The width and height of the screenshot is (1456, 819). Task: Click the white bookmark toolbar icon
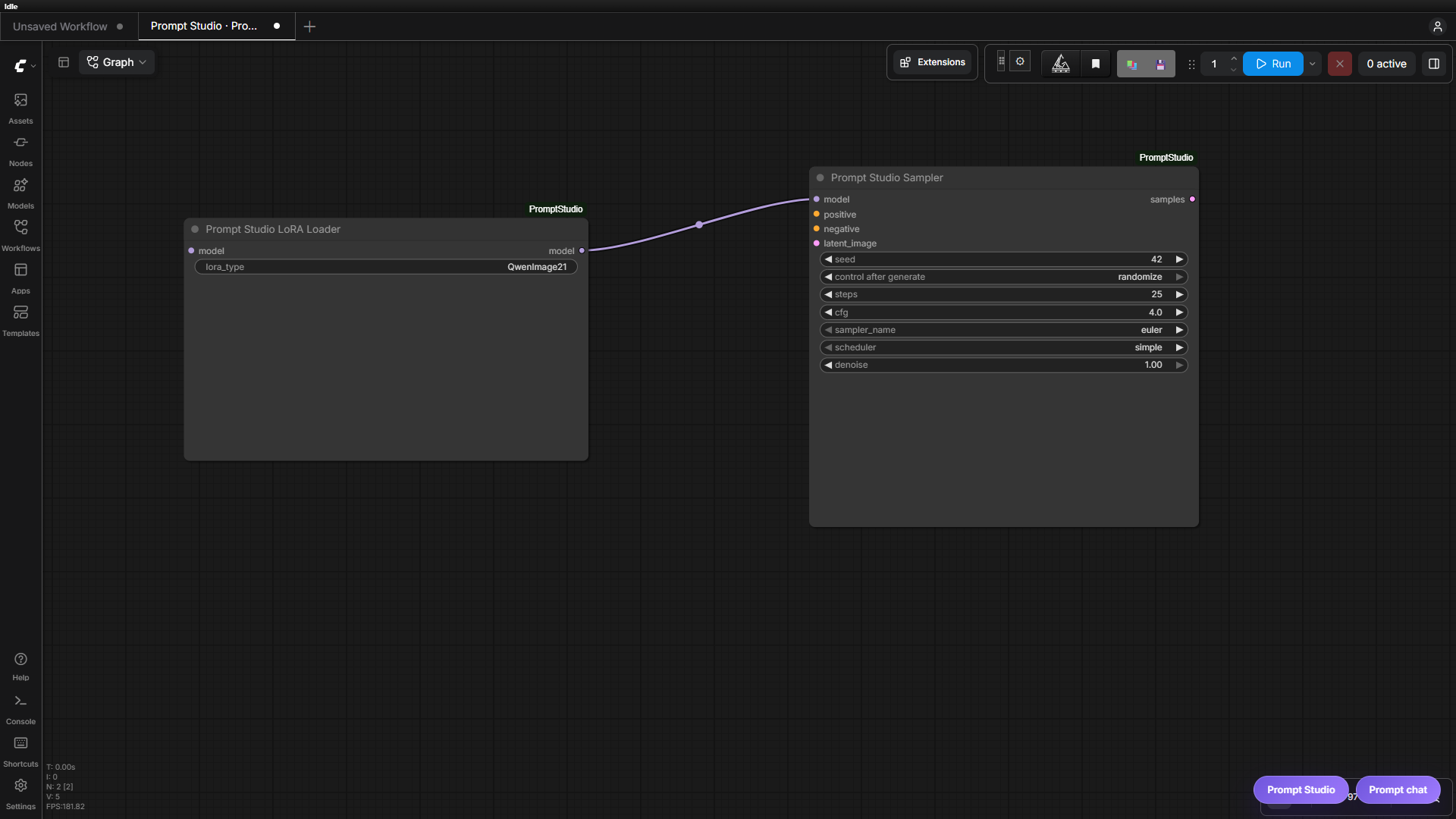(1095, 64)
